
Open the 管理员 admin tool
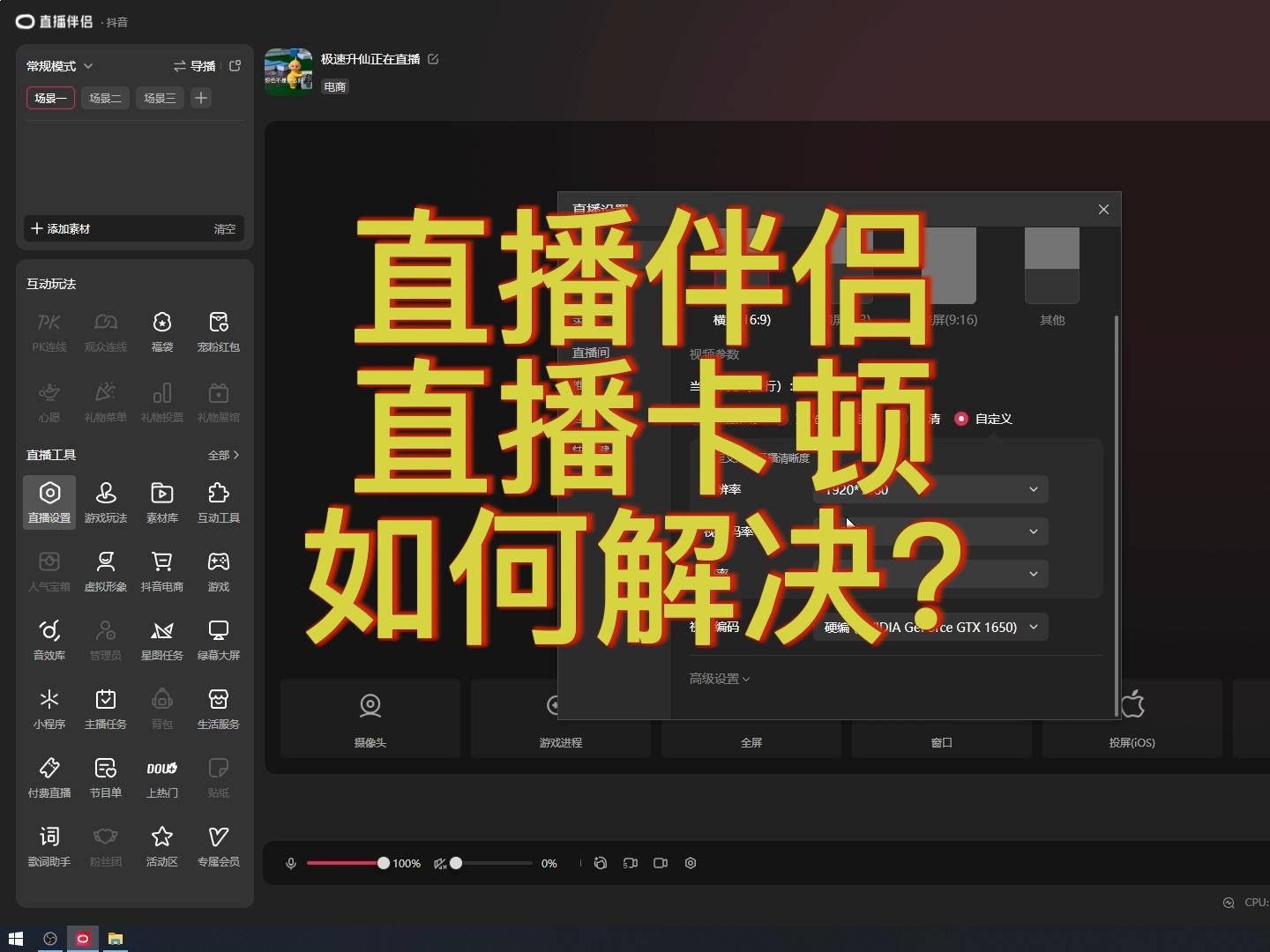point(106,640)
